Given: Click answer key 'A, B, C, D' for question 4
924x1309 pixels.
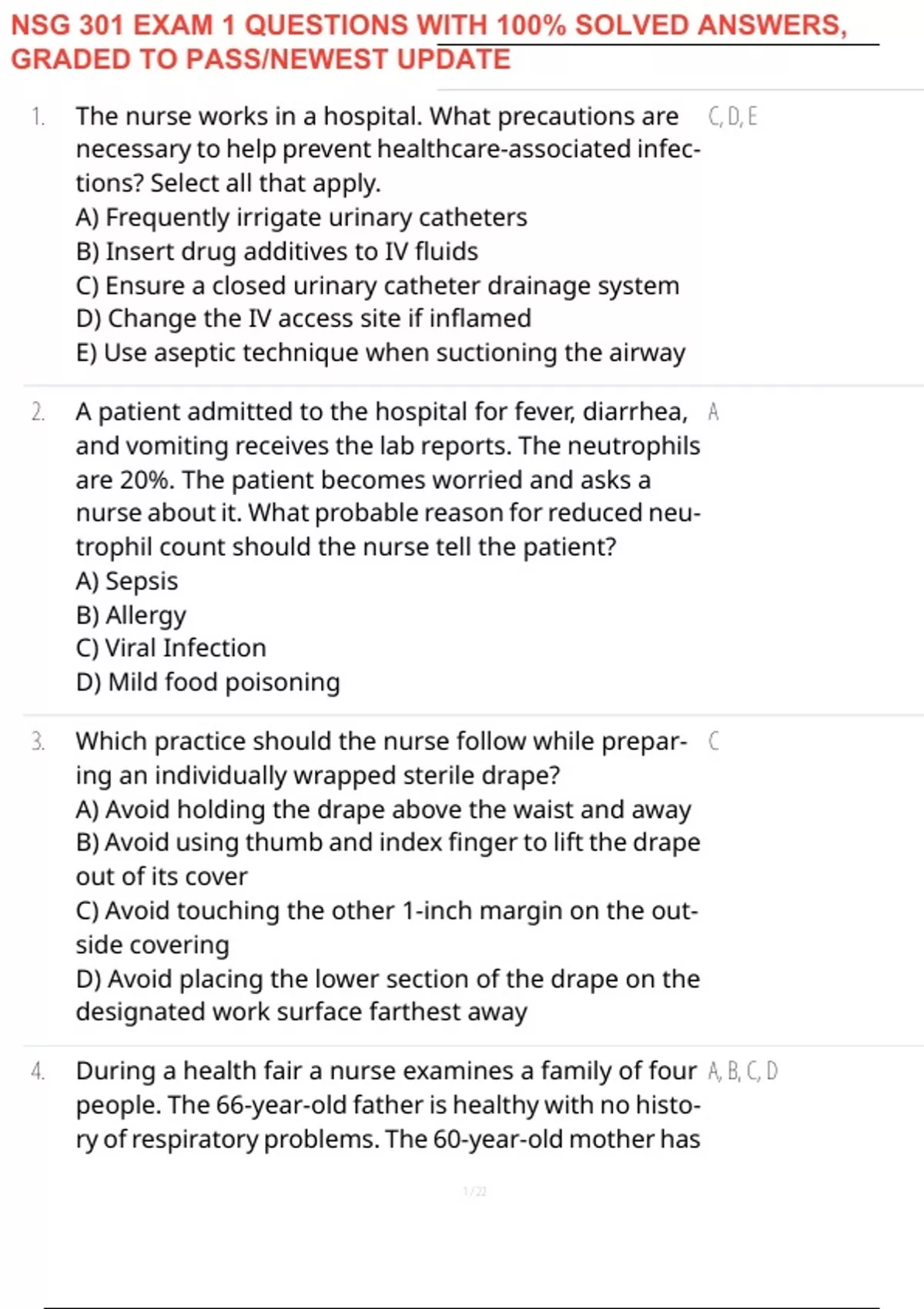Looking at the screenshot, I should pos(743,1071).
